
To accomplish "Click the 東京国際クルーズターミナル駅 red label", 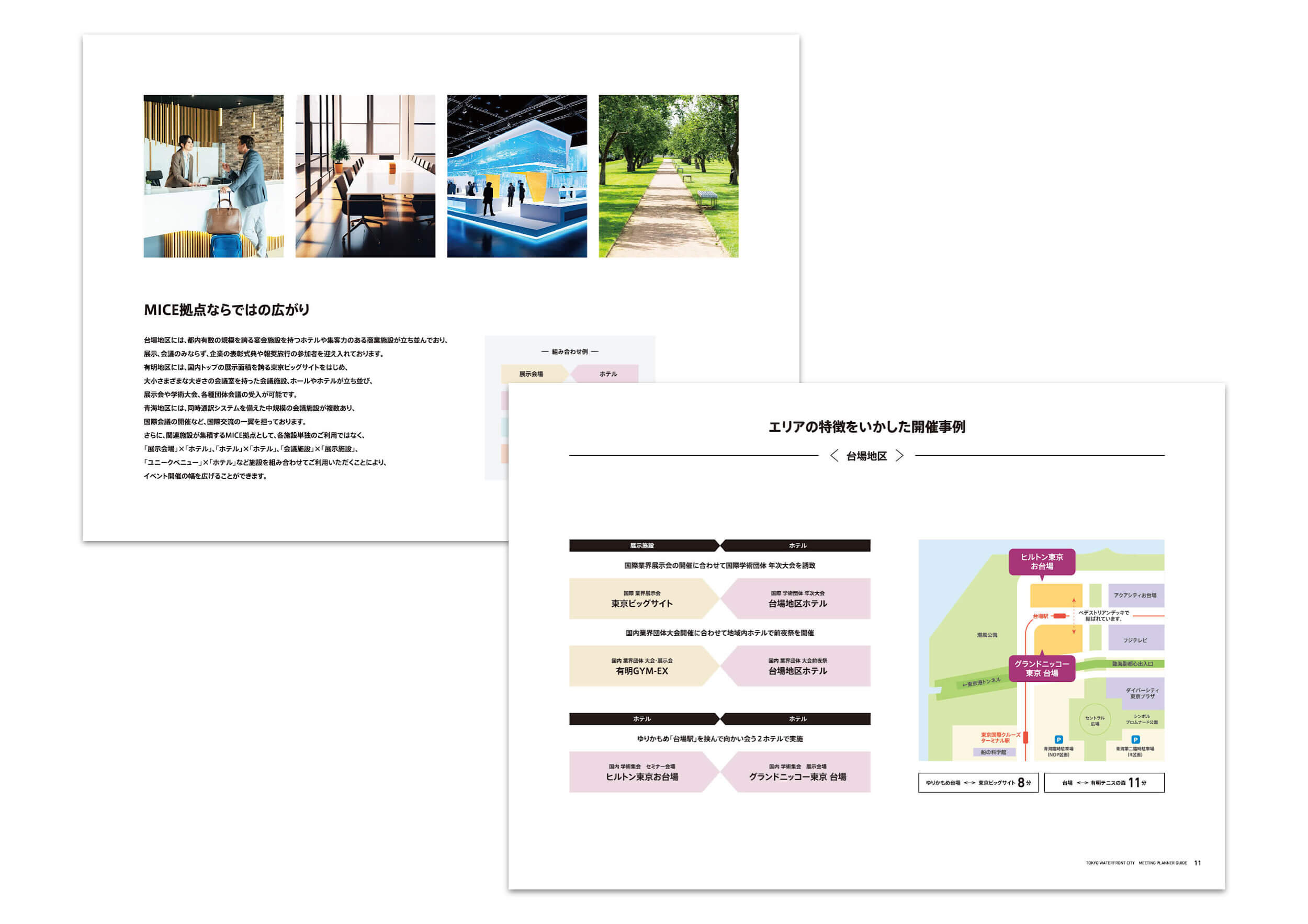I will click(x=1000, y=738).
